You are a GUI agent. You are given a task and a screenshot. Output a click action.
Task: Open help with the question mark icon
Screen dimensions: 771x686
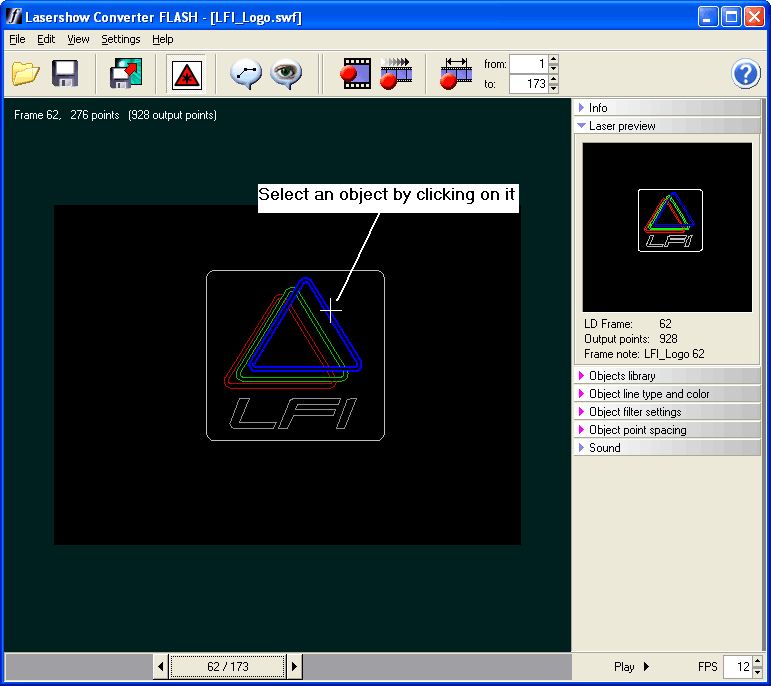(745, 74)
